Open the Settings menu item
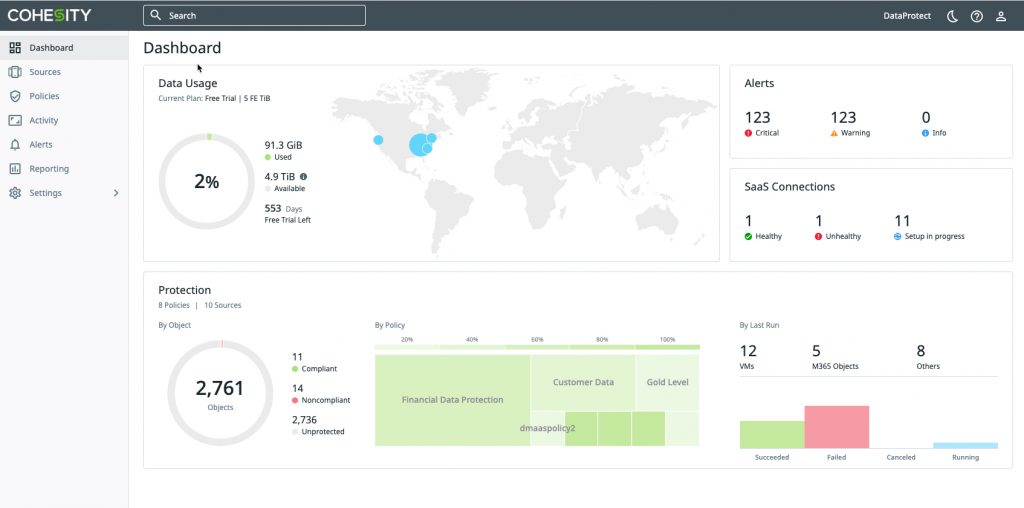Screen dimensions: 1024x508 [45, 193]
